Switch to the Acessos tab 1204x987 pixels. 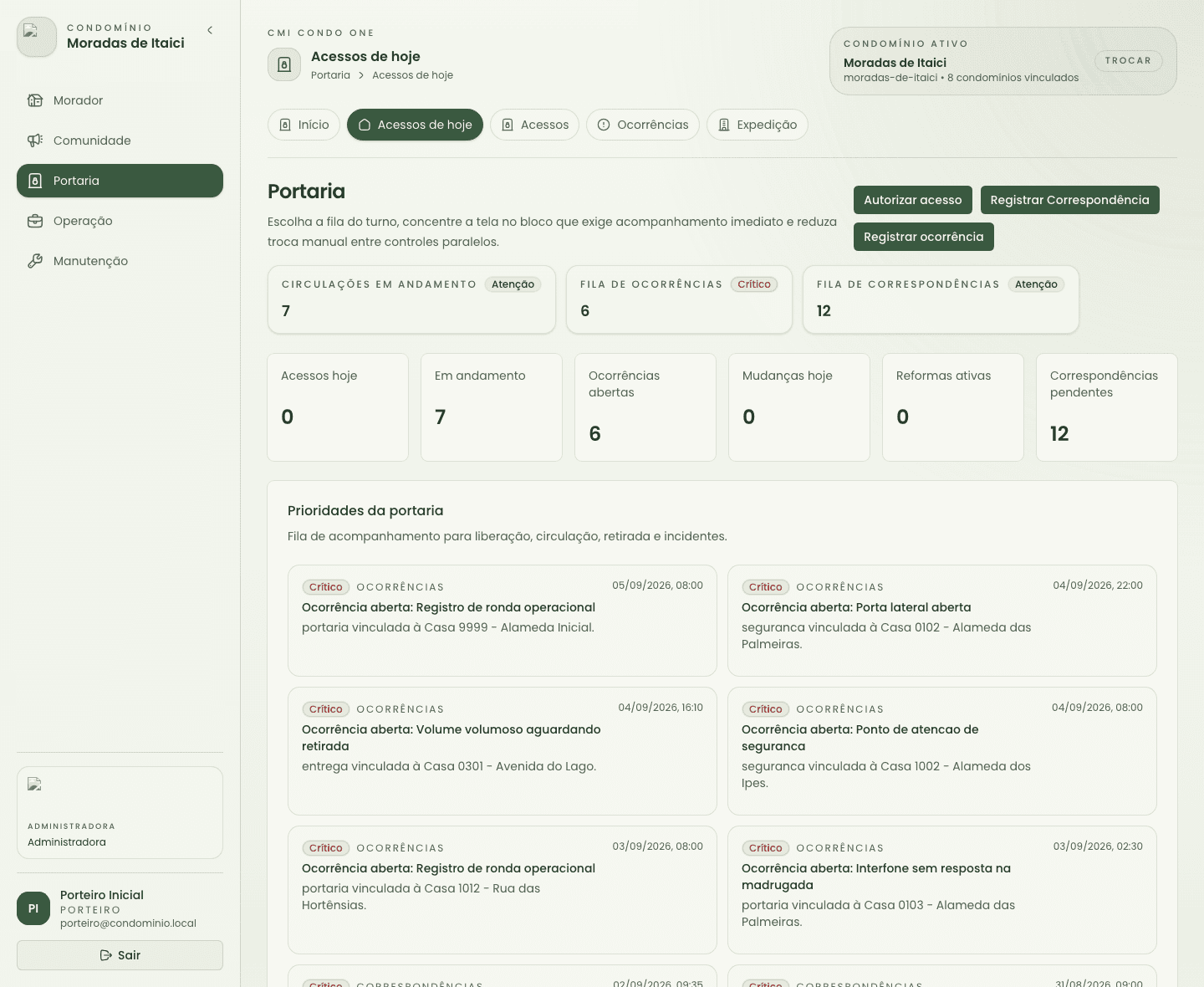click(x=535, y=125)
